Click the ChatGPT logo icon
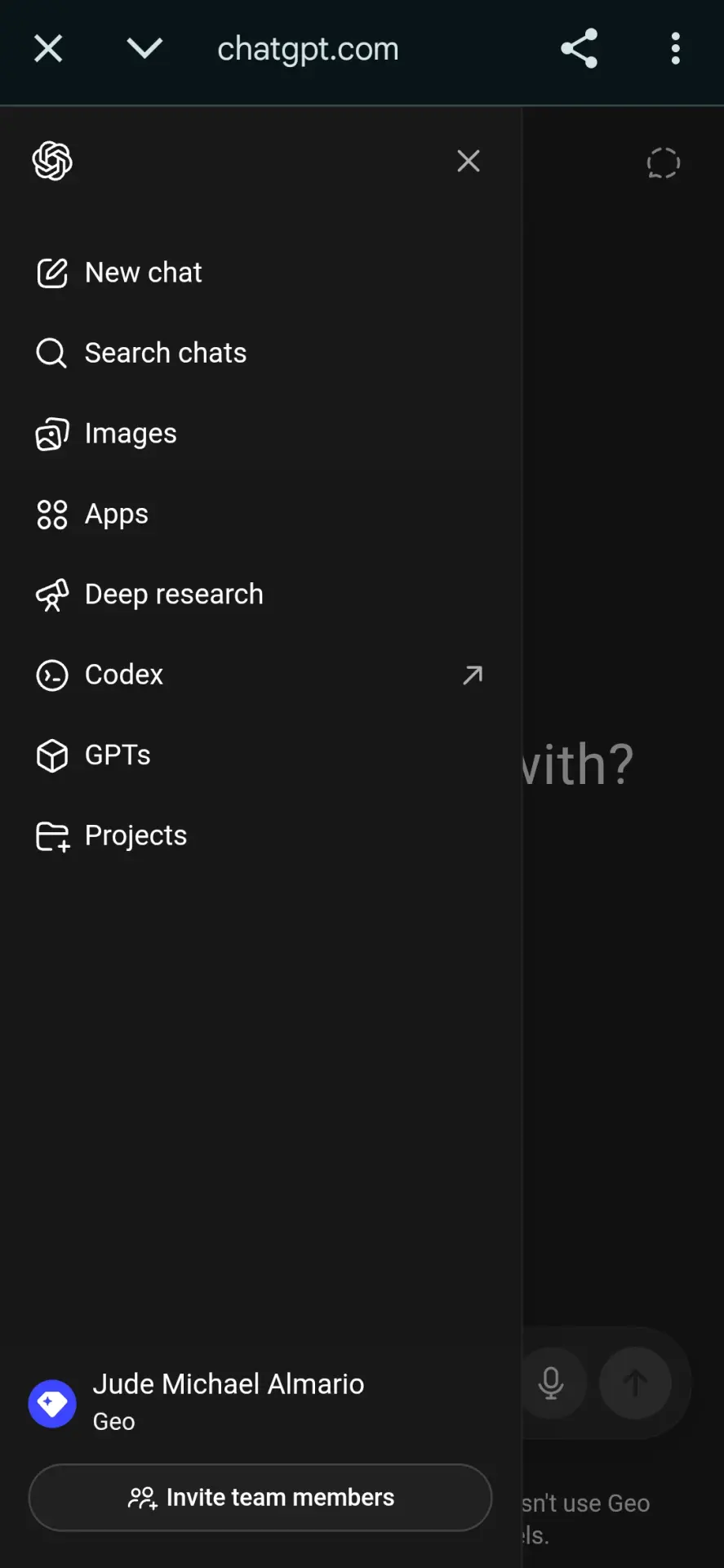The image size is (724, 1568). point(52,161)
